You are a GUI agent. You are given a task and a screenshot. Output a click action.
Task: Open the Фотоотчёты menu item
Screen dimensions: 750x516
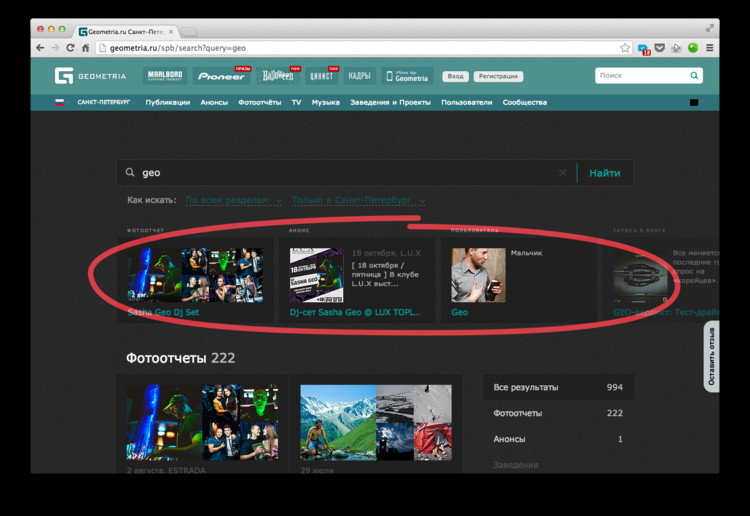(260, 102)
